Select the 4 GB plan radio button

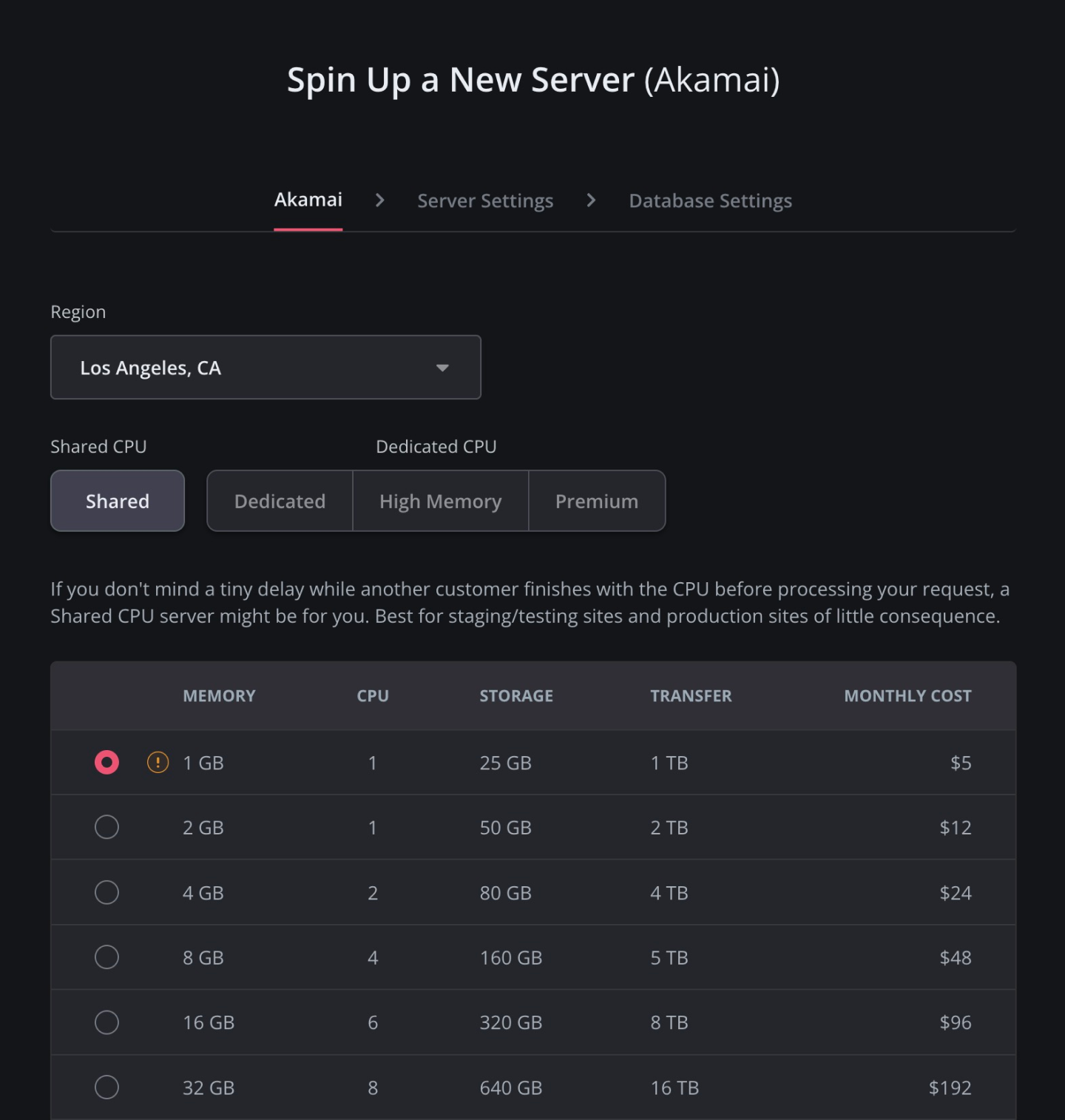(x=106, y=892)
